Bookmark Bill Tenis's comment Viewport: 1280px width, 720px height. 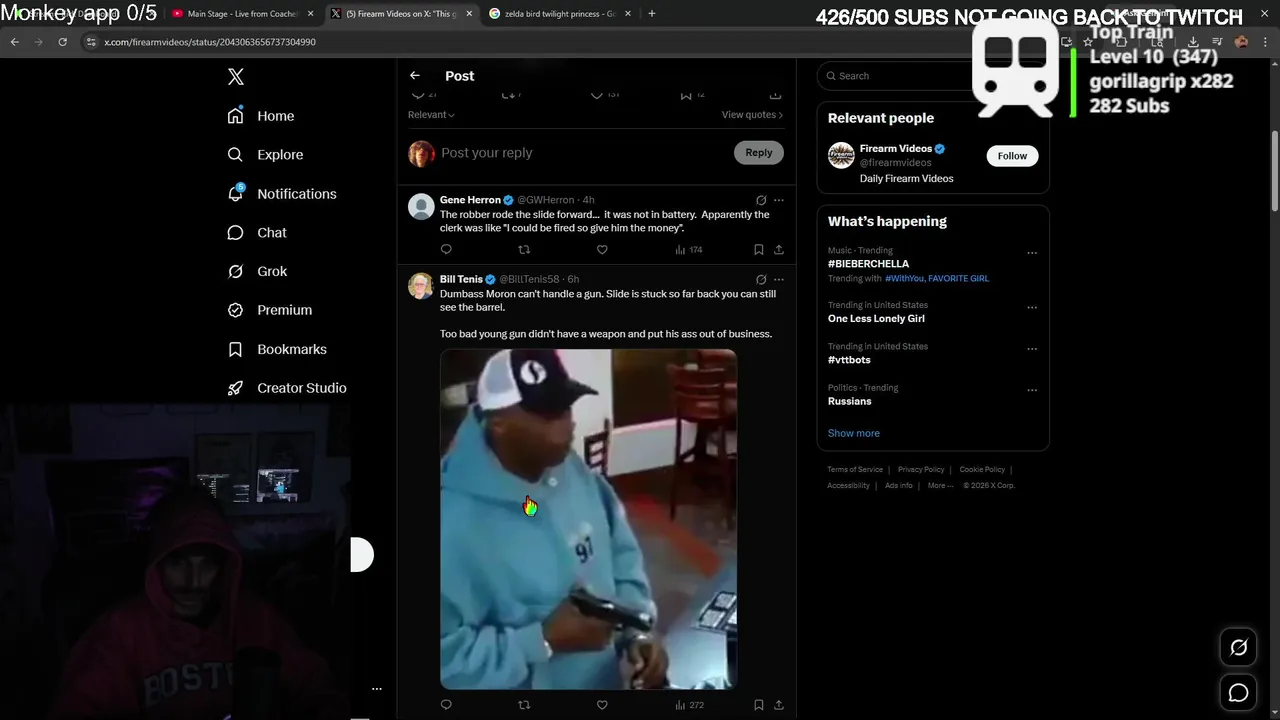(x=759, y=705)
